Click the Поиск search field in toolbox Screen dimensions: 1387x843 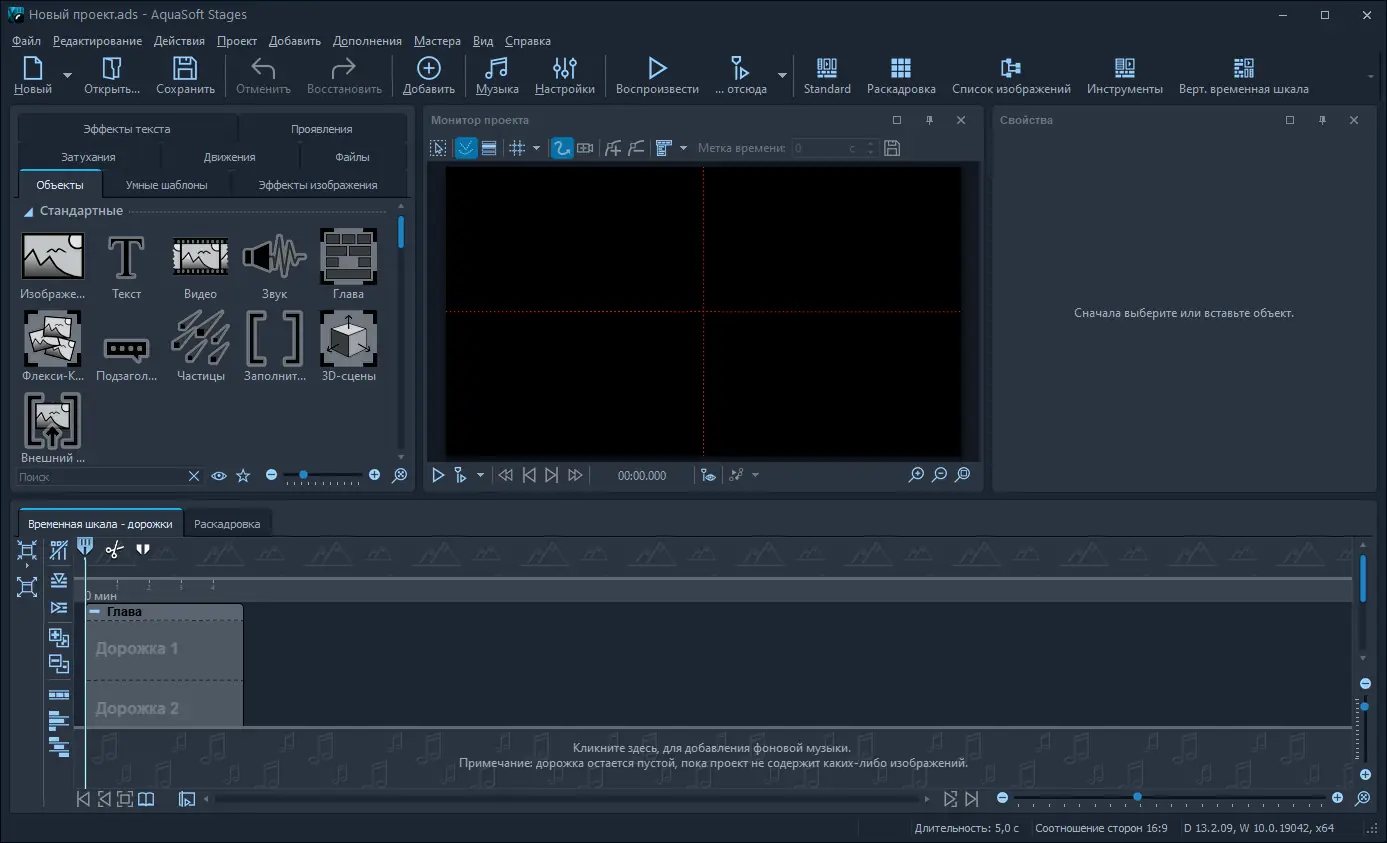click(x=100, y=477)
